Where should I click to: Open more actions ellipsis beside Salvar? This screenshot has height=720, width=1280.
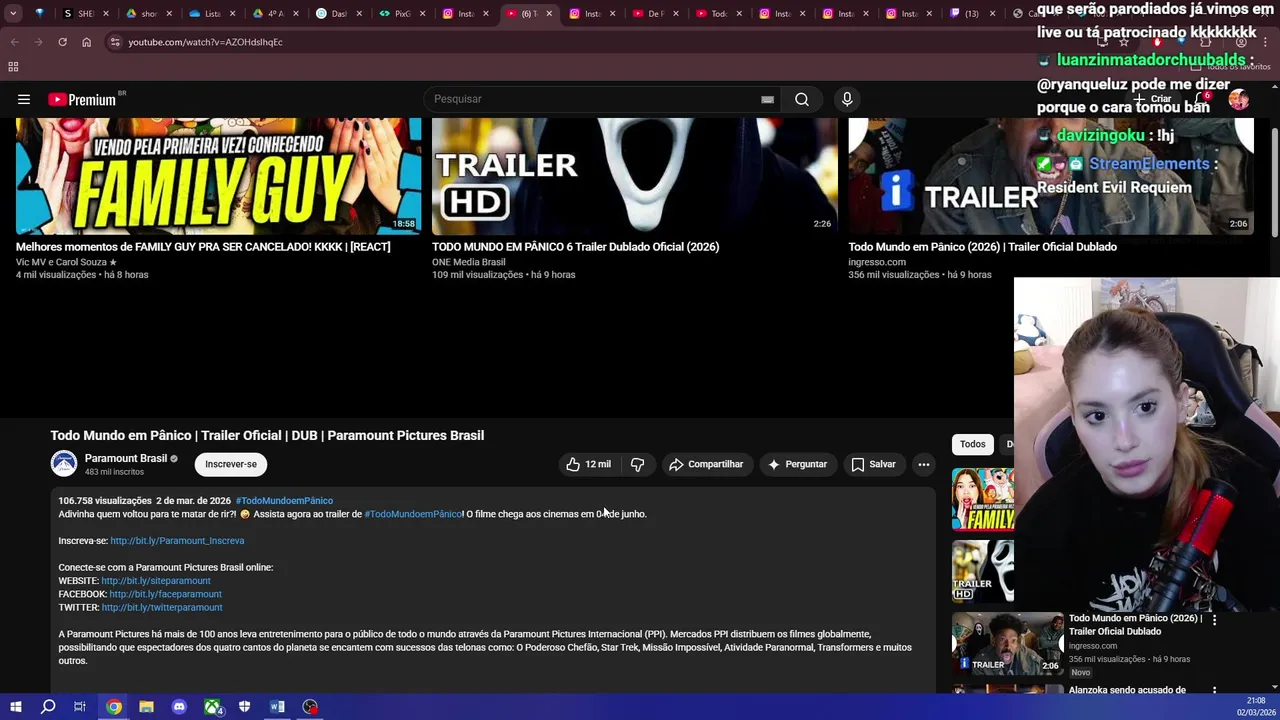[x=924, y=464]
